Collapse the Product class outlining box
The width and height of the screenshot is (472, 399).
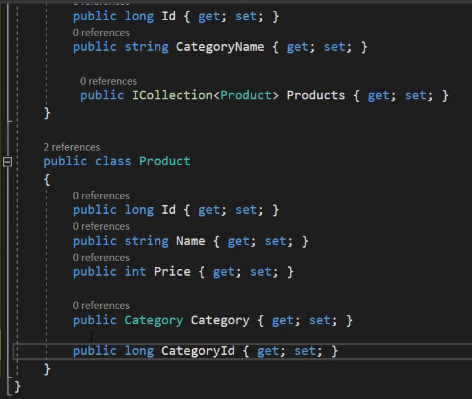point(7,162)
